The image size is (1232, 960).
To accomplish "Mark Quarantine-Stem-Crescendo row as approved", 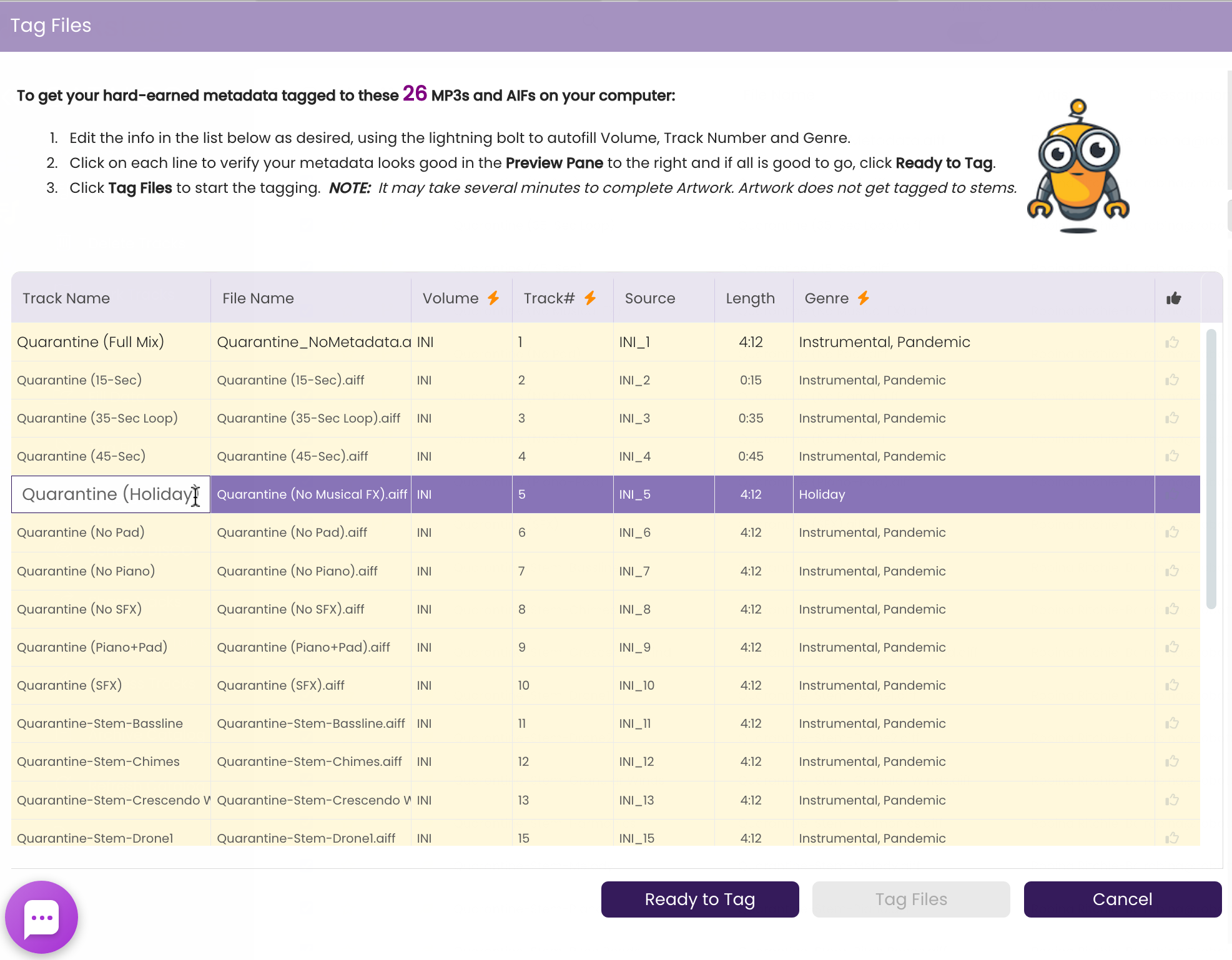I will [x=1172, y=800].
